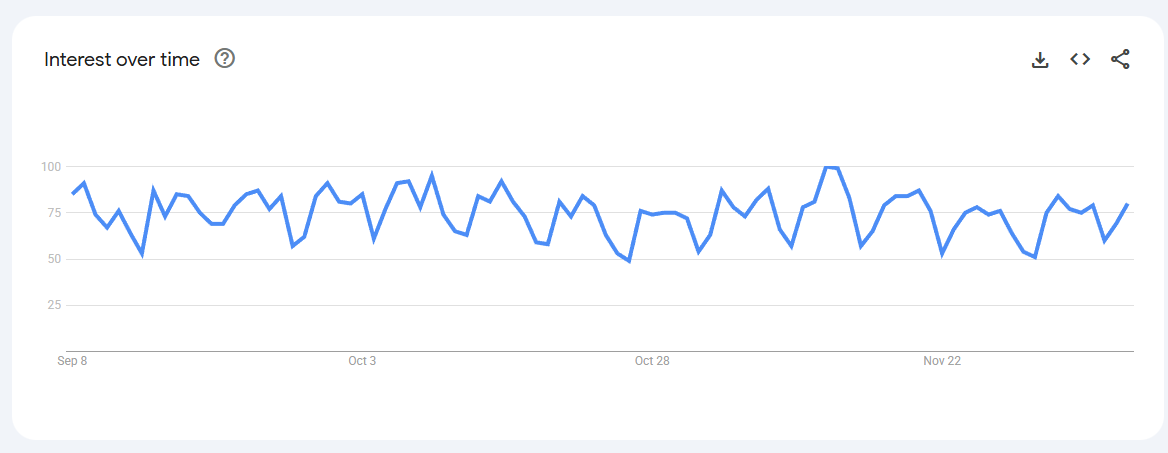
Task: Click the trend line dip above Nov 22
Action: [942, 254]
